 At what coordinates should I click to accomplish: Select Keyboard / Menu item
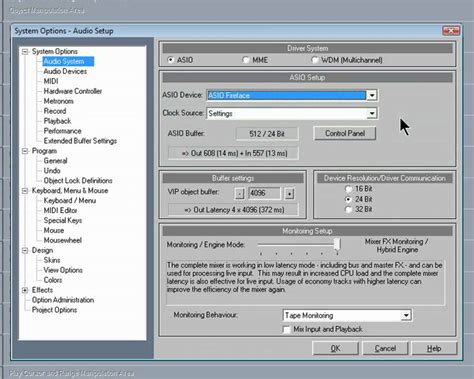click(x=70, y=201)
